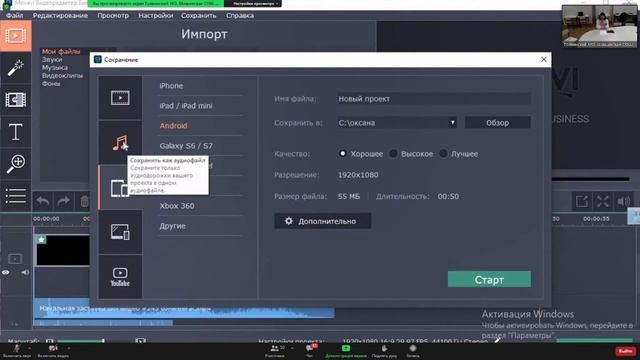
Task: Click the red Выйти leave button
Action: point(626,351)
